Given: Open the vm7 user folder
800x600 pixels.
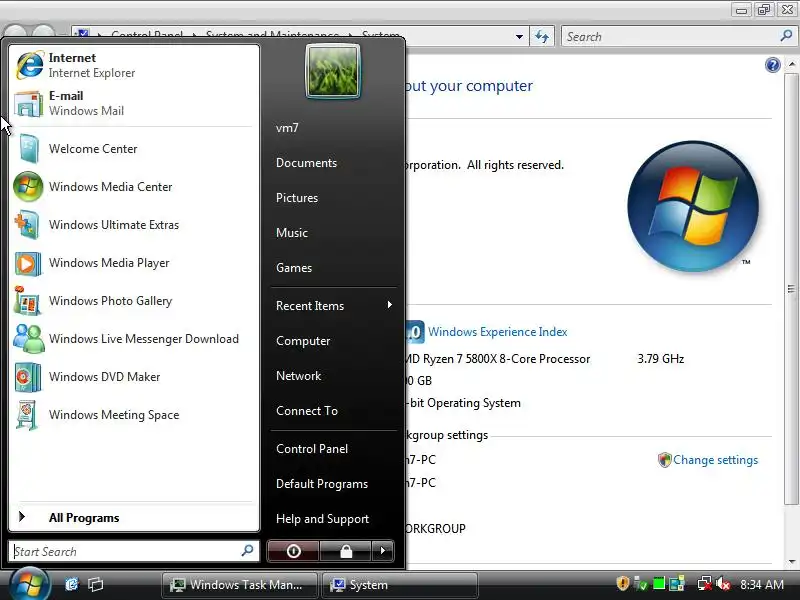Looking at the screenshot, I should pyautogui.click(x=287, y=128).
